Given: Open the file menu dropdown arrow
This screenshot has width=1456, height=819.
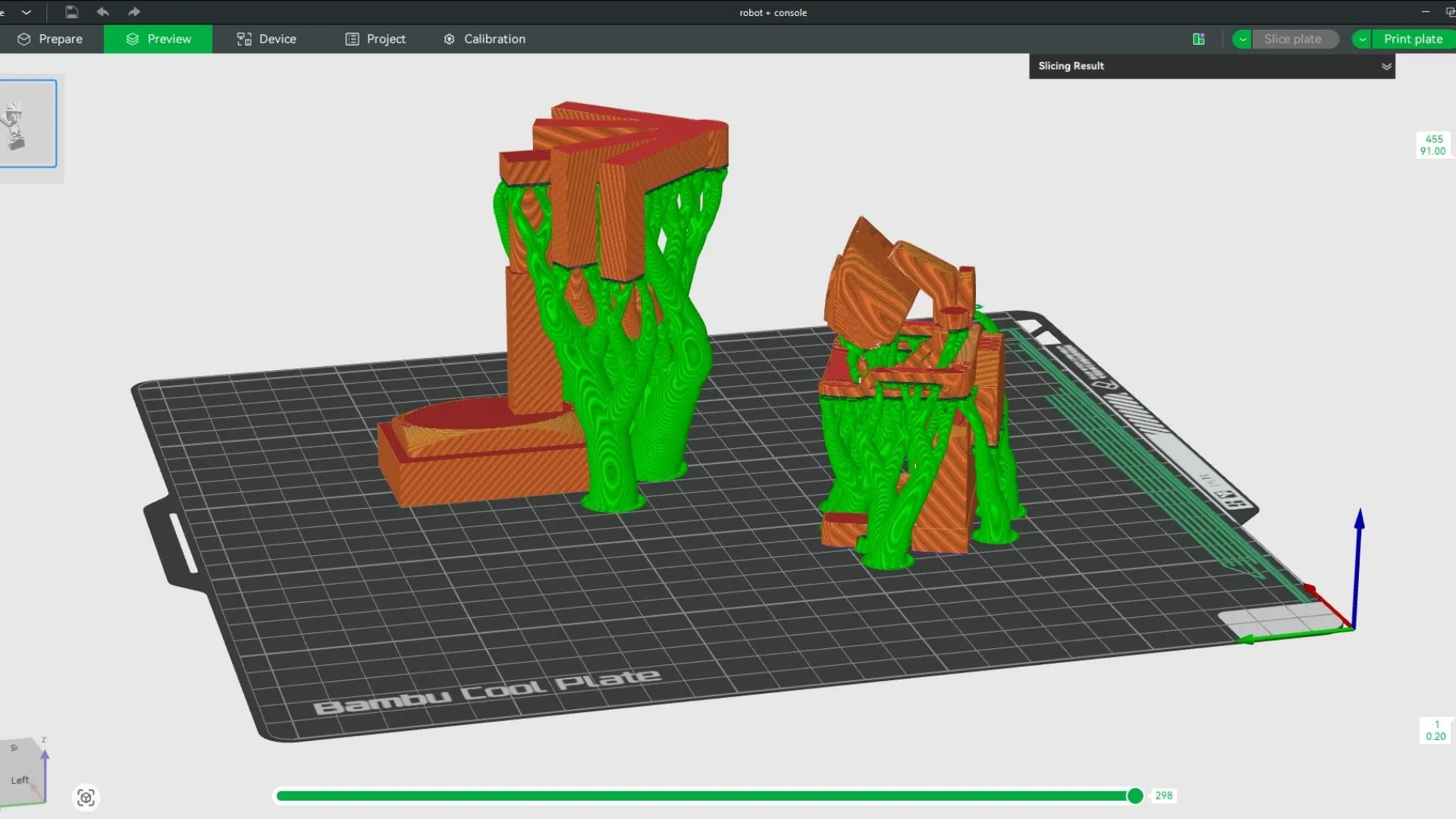Looking at the screenshot, I should [x=27, y=12].
